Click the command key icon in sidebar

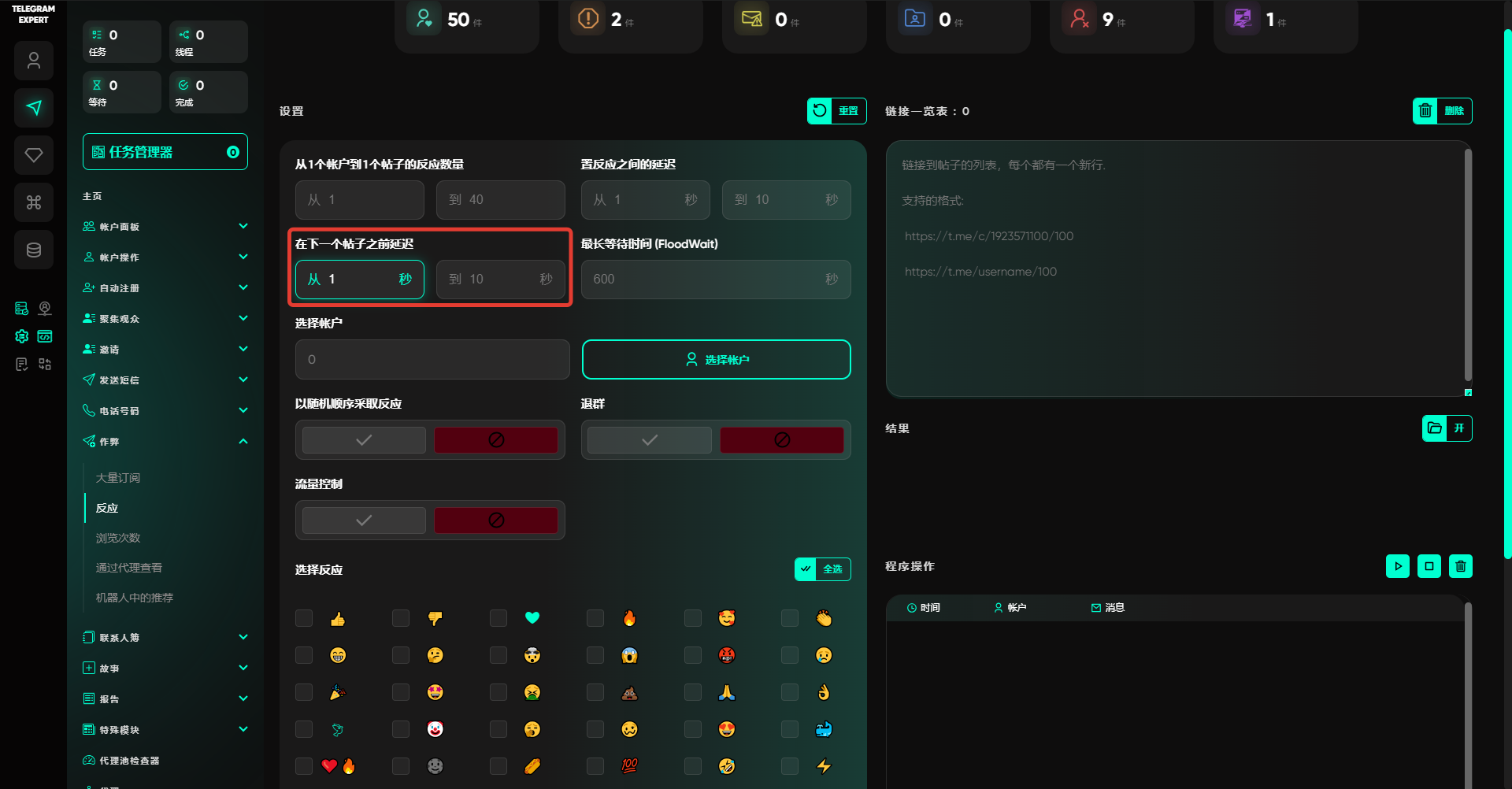click(34, 202)
